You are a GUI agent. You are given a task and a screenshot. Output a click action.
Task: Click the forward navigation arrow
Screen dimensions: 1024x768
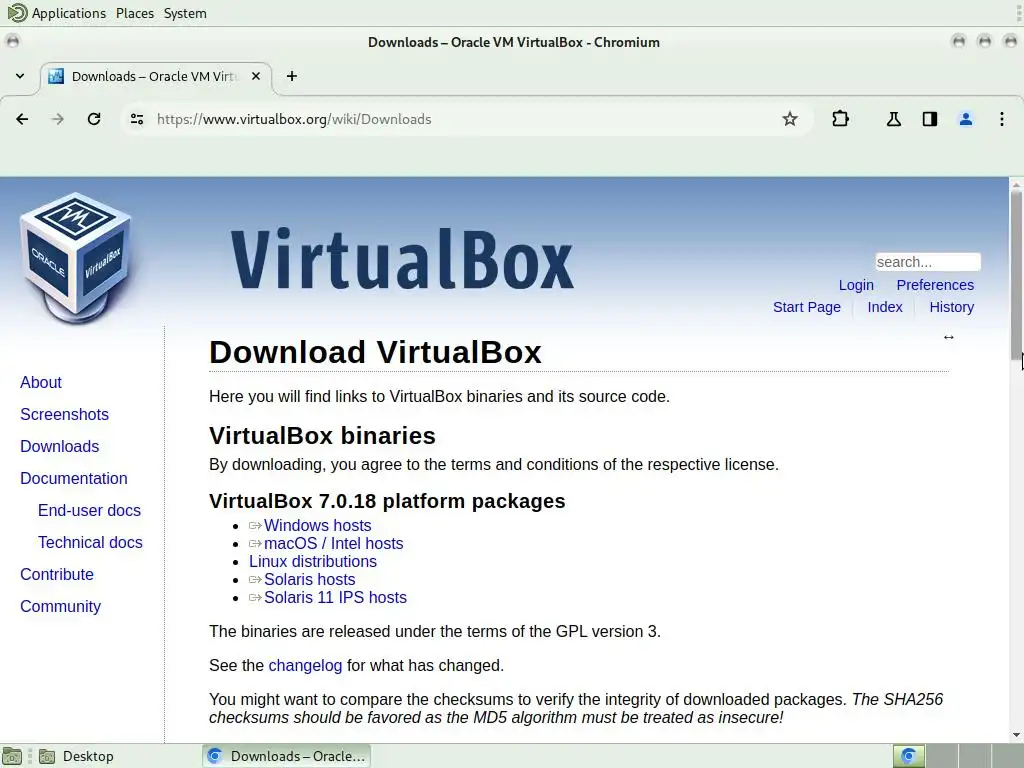tap(57, 119)
